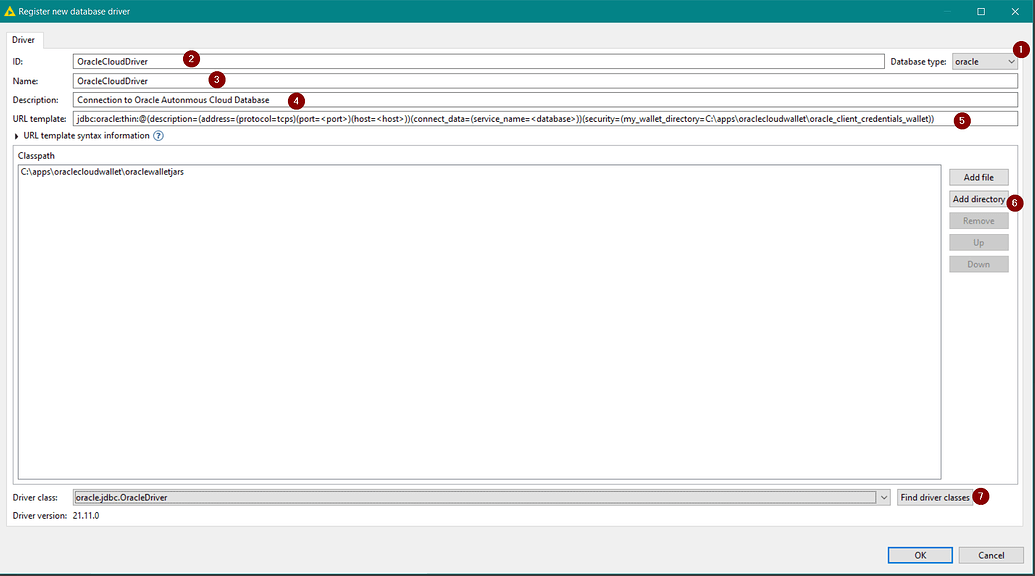This screenshot has width=1035, height=576.
Task: Dismiss the dialog with Cancel
Action: [990, 555]
